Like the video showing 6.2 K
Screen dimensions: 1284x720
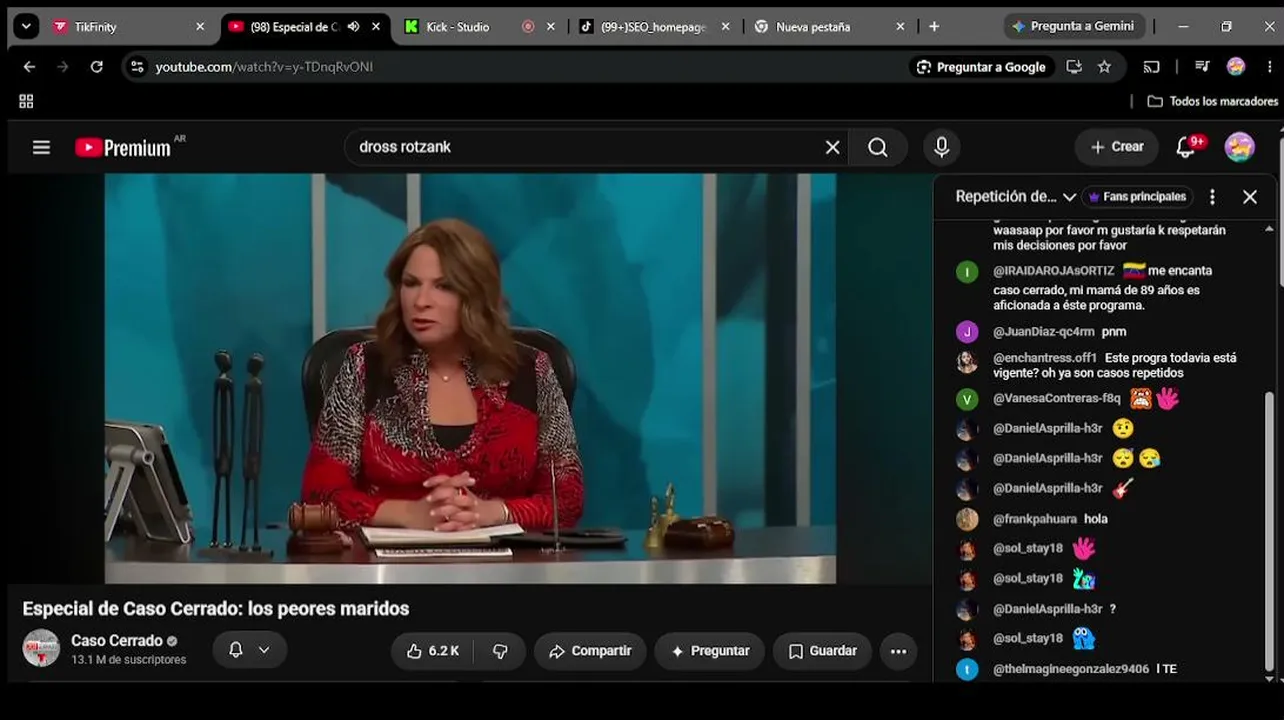tap(432, 651)
